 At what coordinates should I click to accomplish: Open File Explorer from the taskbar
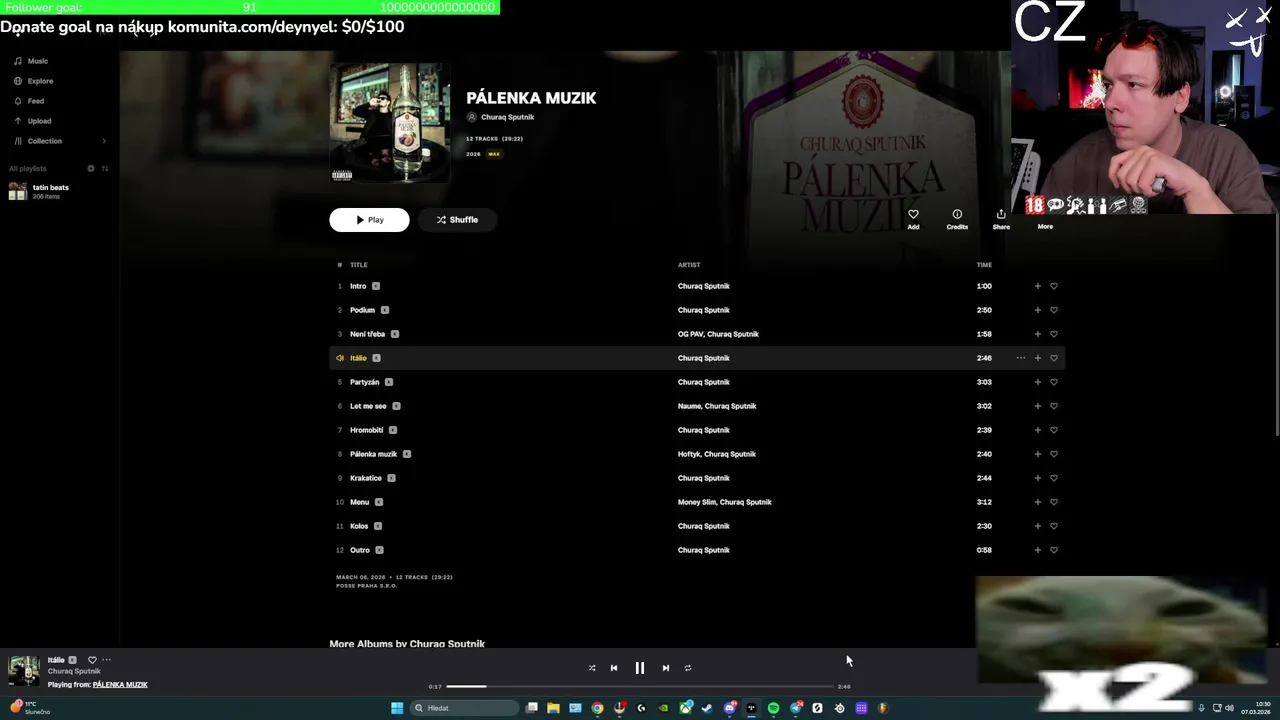click(553, 708)
